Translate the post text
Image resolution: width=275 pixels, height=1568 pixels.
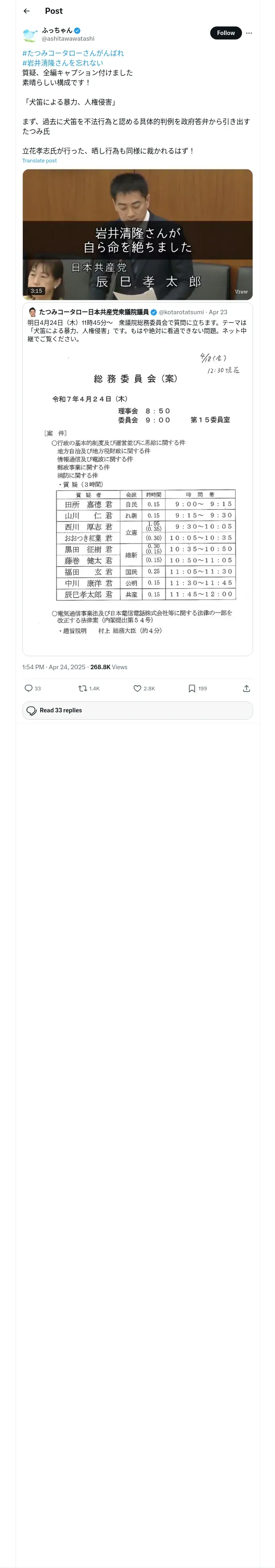pos(40,161)
